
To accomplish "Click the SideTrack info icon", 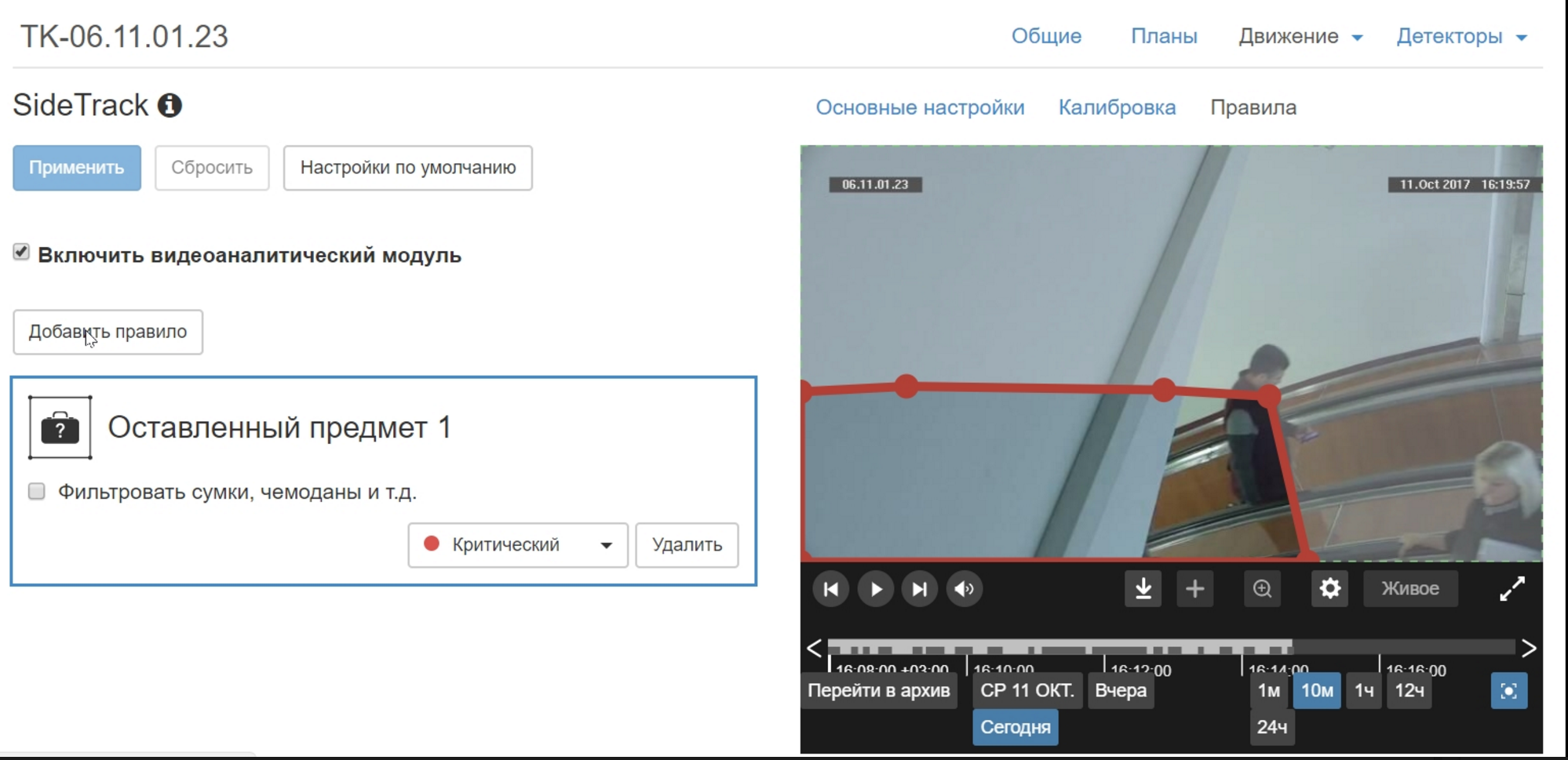I will point(170,105).
